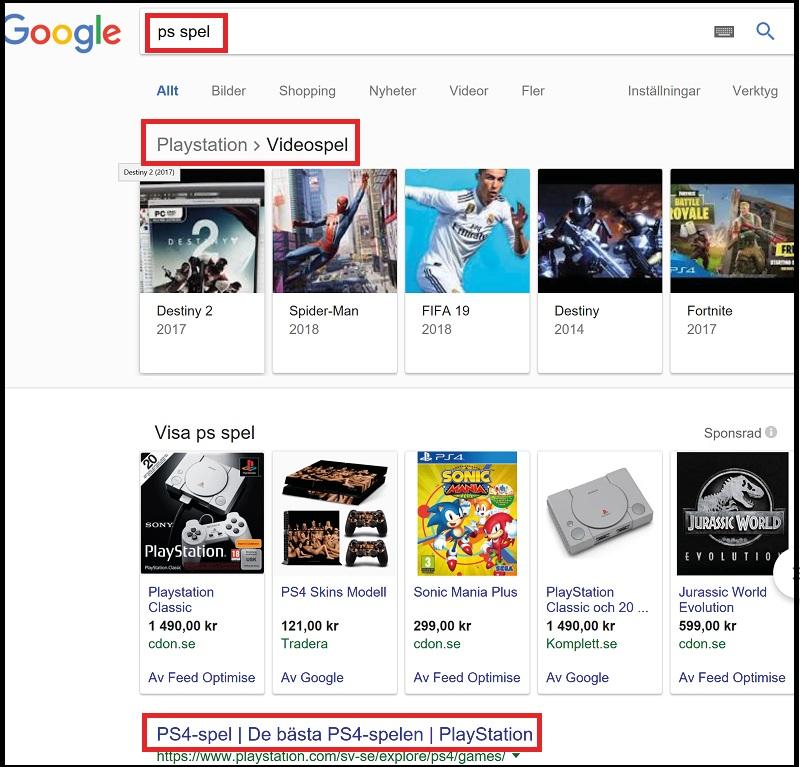Click 'Av Feed Optimise' under Jurassic World Evolution
Viewport: 800px width, 767px height.
pos(732,677)
